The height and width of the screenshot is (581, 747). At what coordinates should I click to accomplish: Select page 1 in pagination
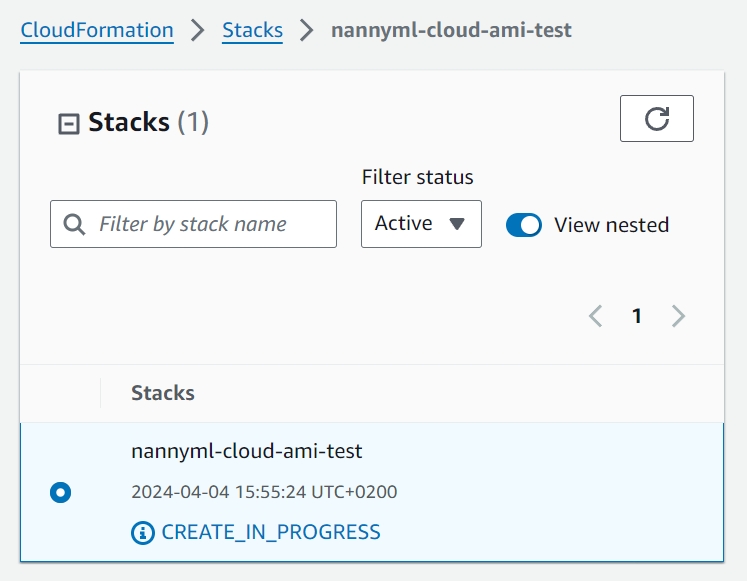click(637, 317)
